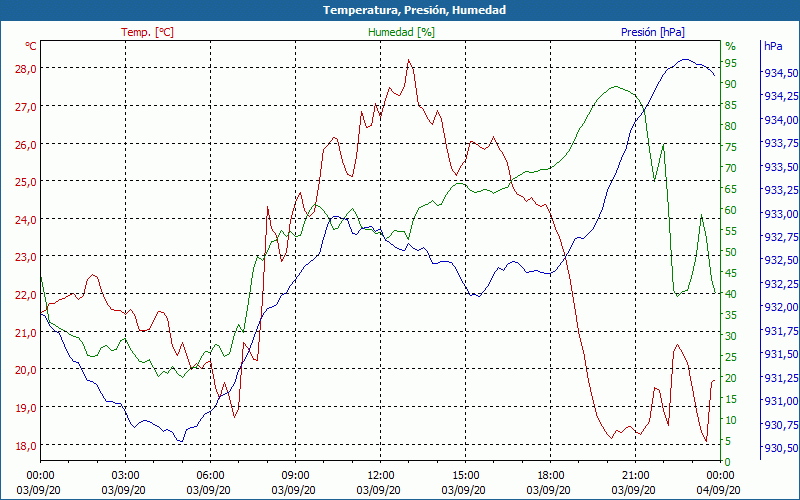Click the 28,0 temperature axis value
Viewport: 800px width, 500px height.
[26, 69]
